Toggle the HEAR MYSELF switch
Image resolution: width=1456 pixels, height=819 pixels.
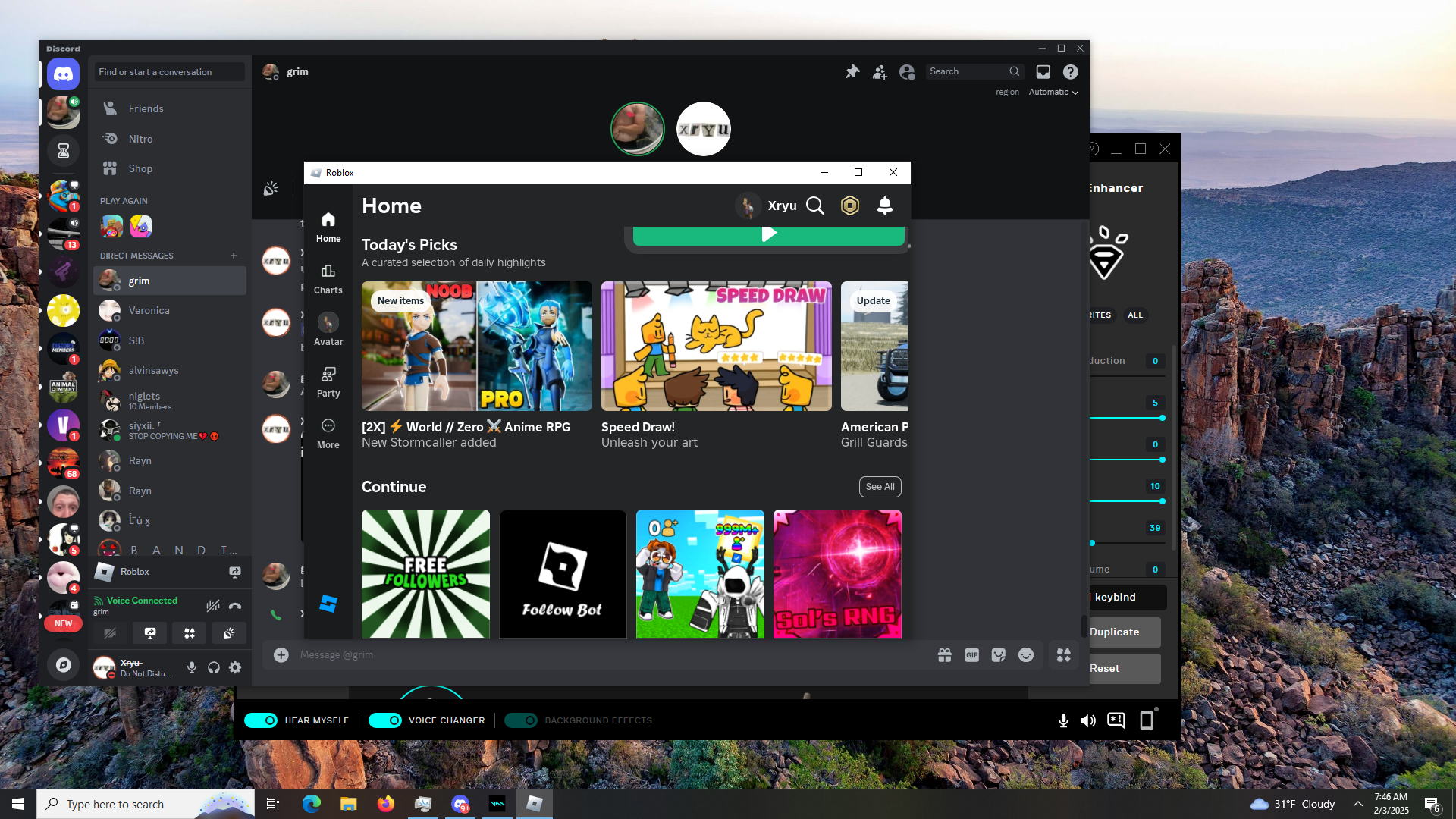(262, 720)
